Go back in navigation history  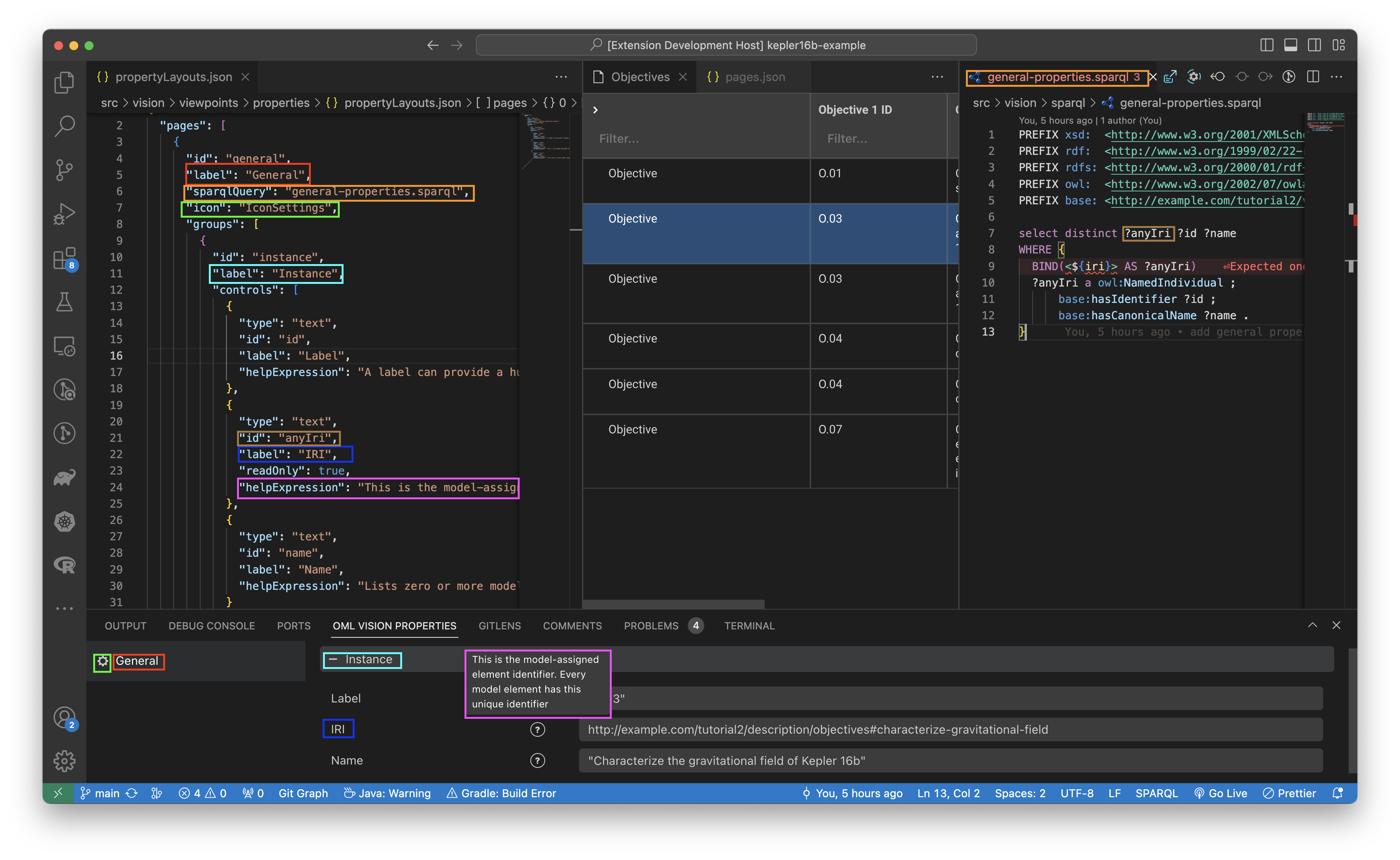click(x=433, y=45)
